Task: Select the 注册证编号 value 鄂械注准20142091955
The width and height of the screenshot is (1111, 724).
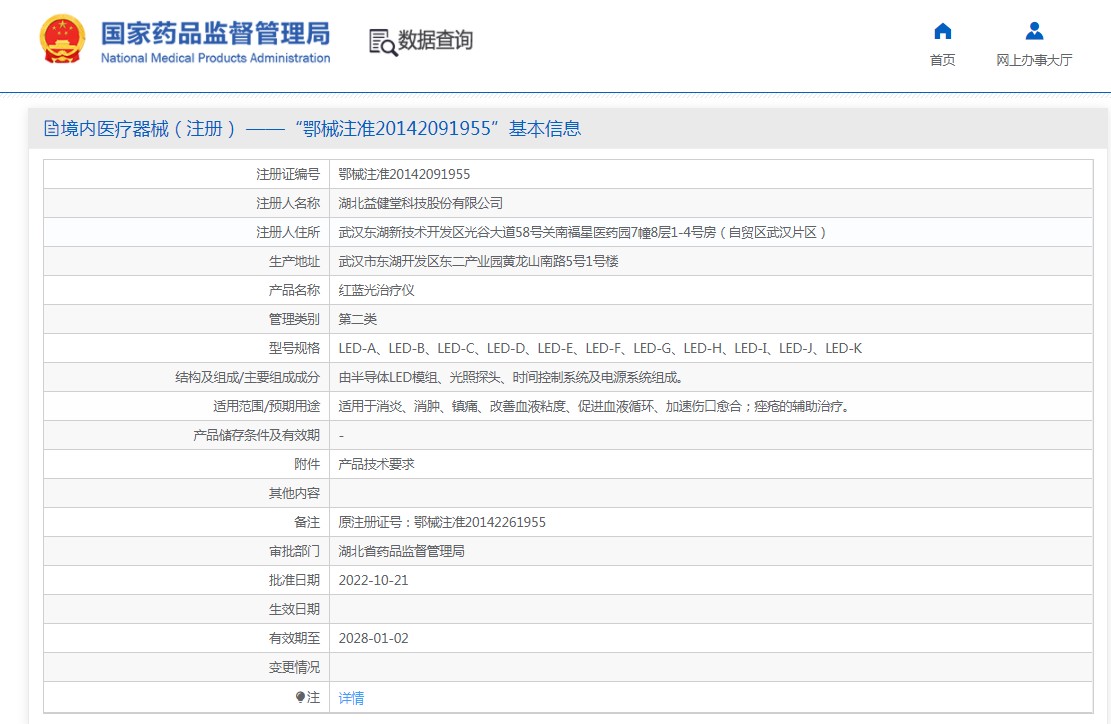Action: (x=404, y=174)
